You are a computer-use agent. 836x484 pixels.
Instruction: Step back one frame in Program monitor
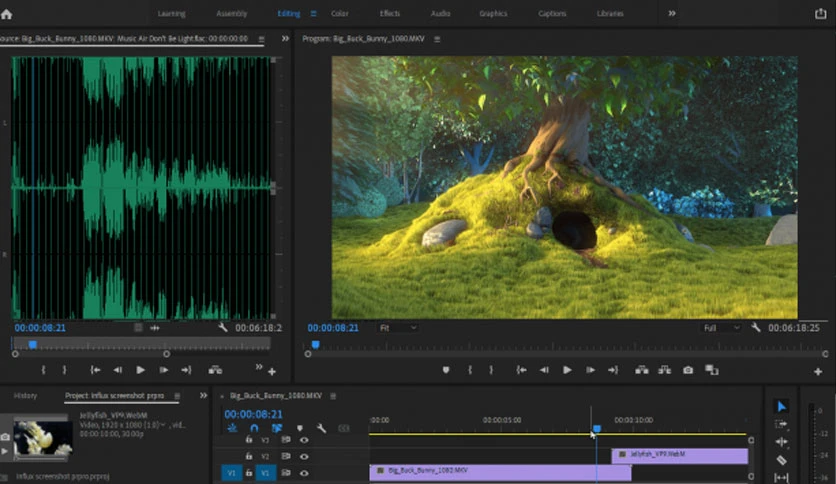pyautogui.click(x=544, y=370)
